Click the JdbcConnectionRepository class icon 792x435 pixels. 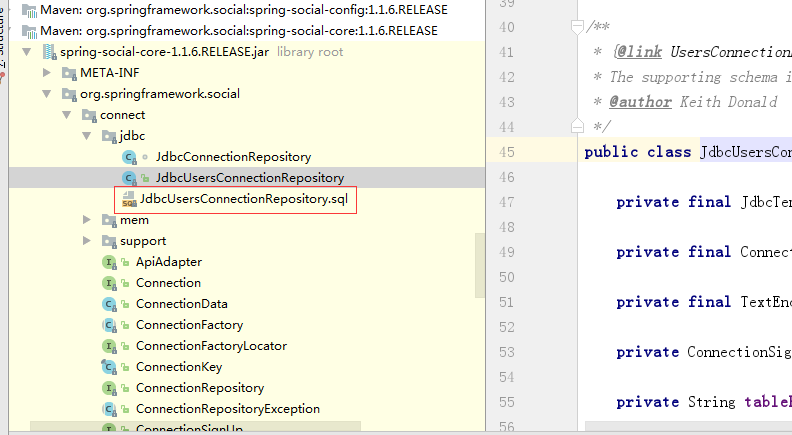129,157
